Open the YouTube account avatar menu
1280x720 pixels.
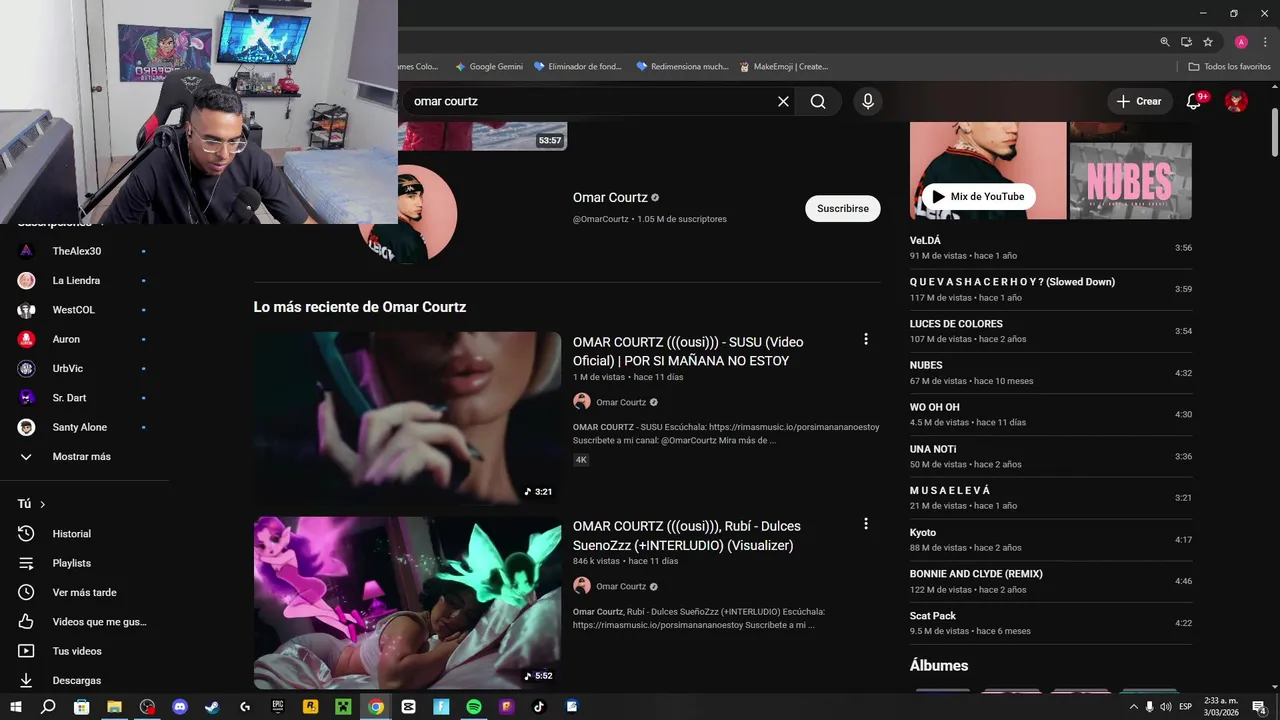pyautogui.click(x=1237, y=101)
